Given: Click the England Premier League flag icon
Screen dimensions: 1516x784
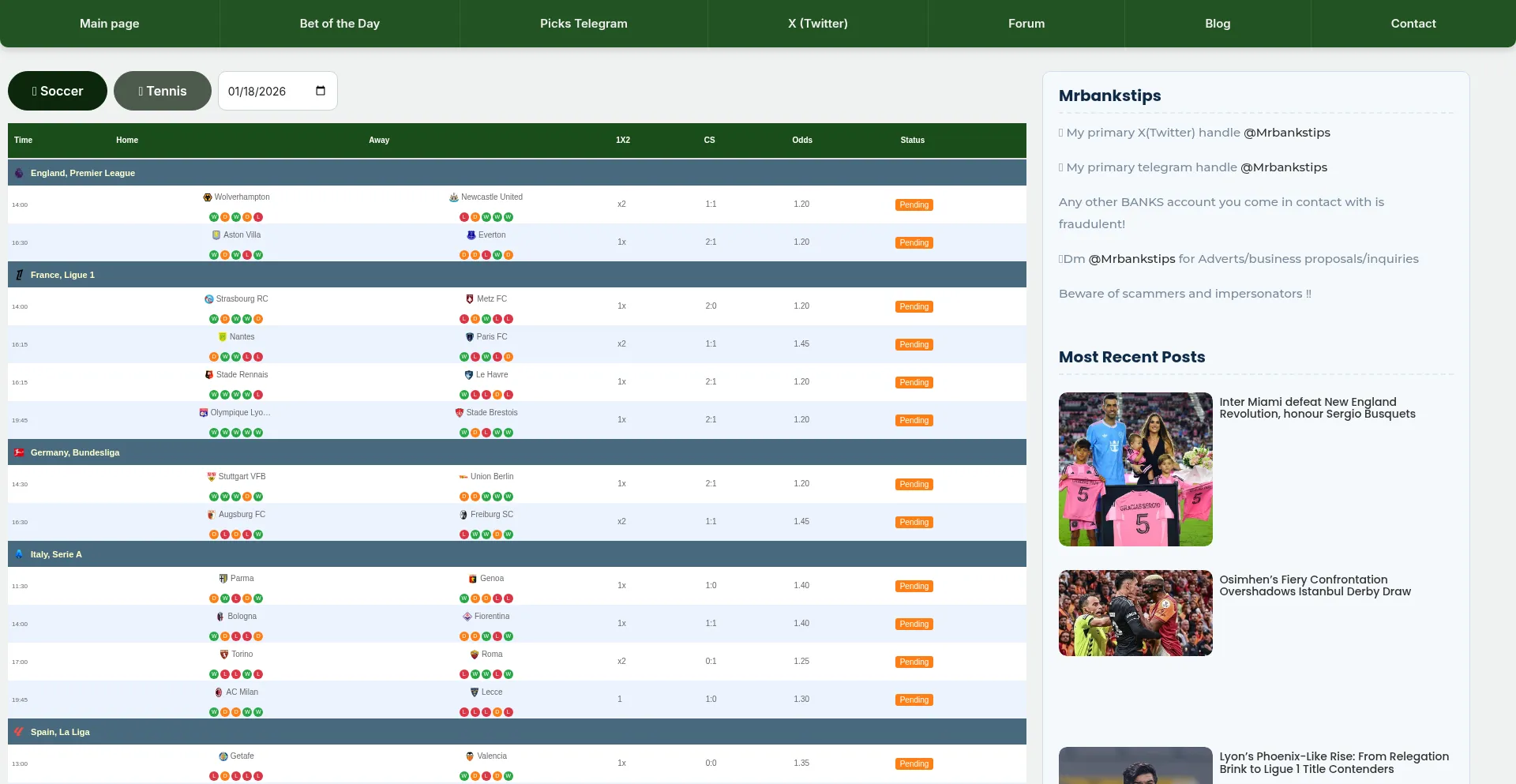Looking at the screenshot, I should coord(19,173).
